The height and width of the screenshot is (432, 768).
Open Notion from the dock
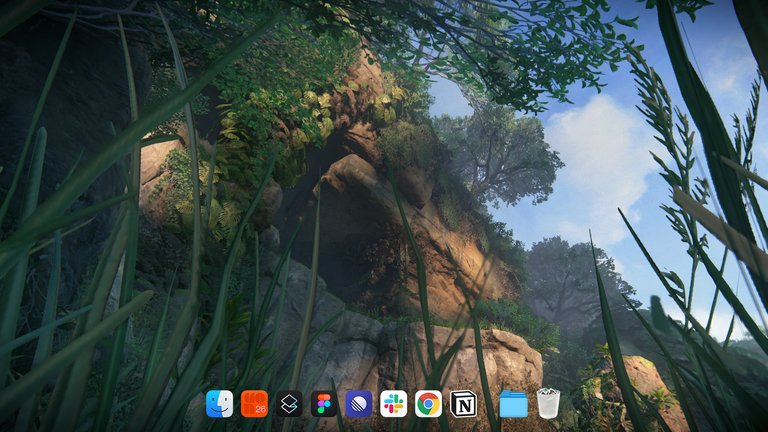[463, 404]
